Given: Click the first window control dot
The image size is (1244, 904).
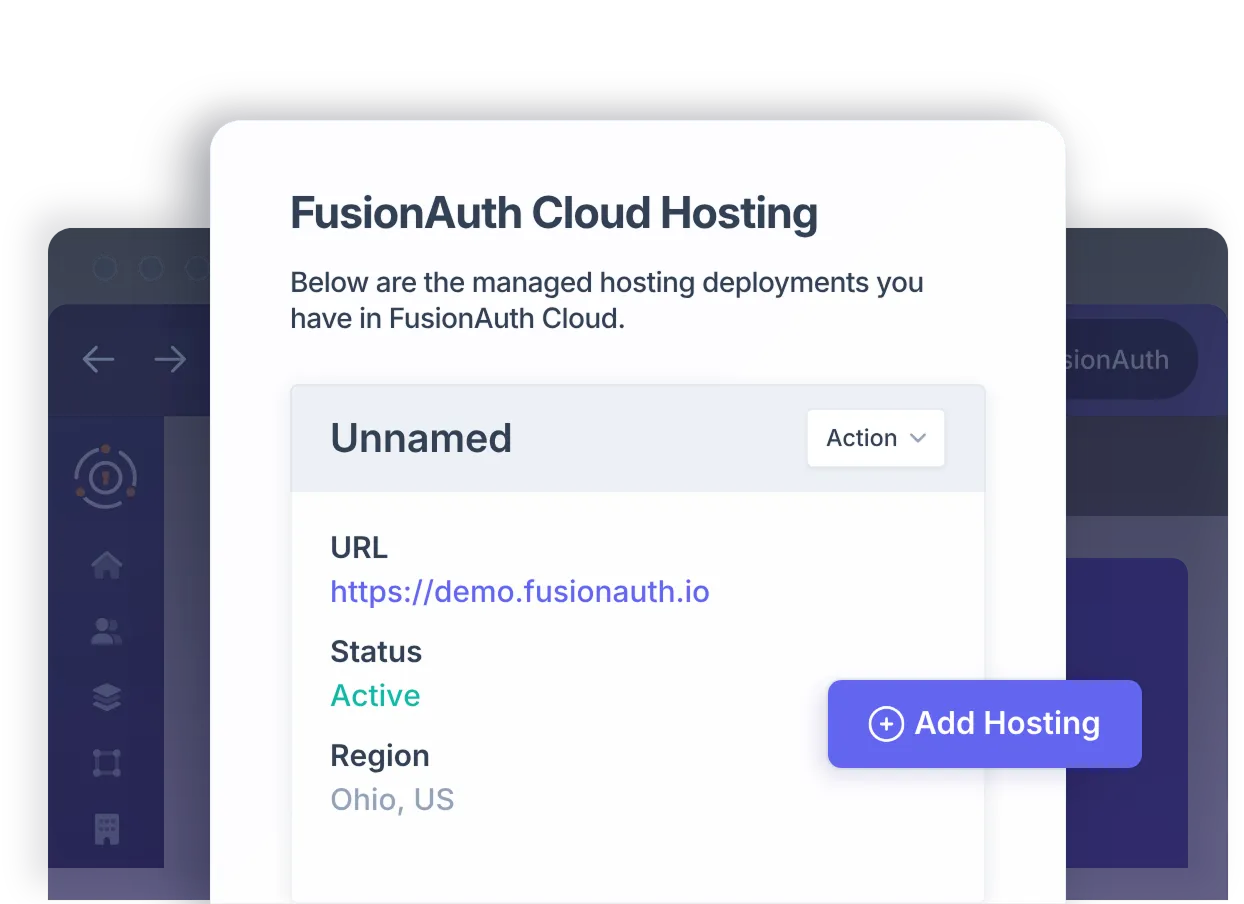Looking at the screenshot, I should [x=105, y=268].
